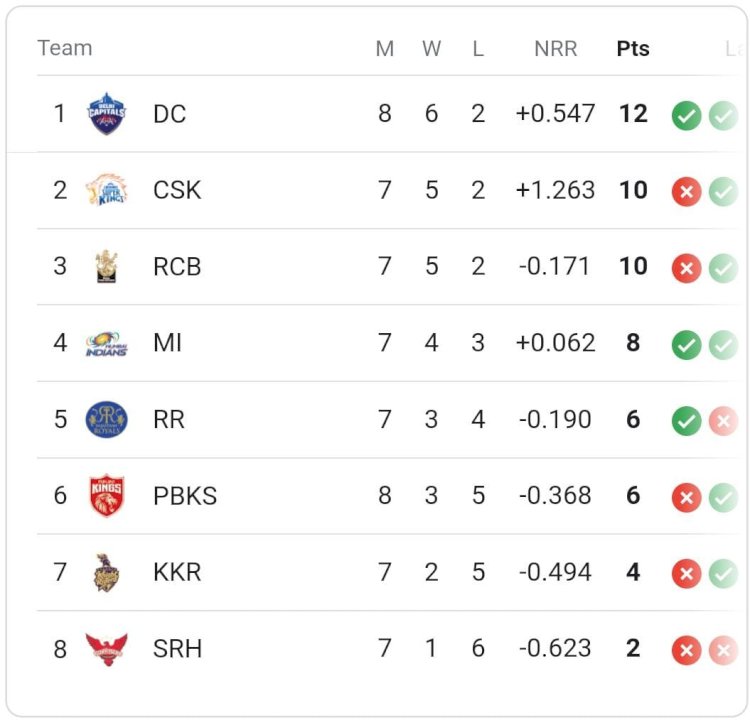The height and width of the screenshot is (720, 750).
Task: Sort table by Pts column
Action: (x=633, y=48)
